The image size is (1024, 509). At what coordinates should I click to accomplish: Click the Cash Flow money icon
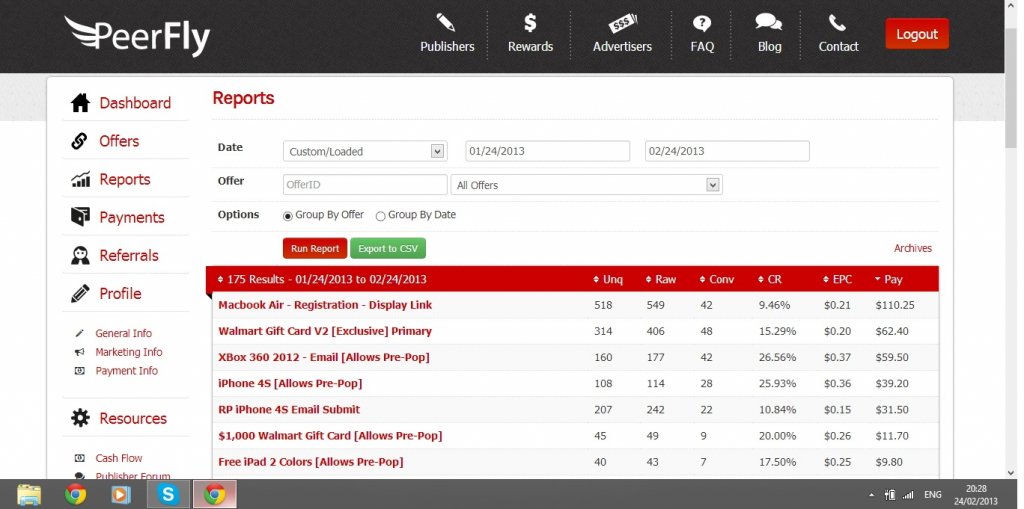(x=80, y=459)
